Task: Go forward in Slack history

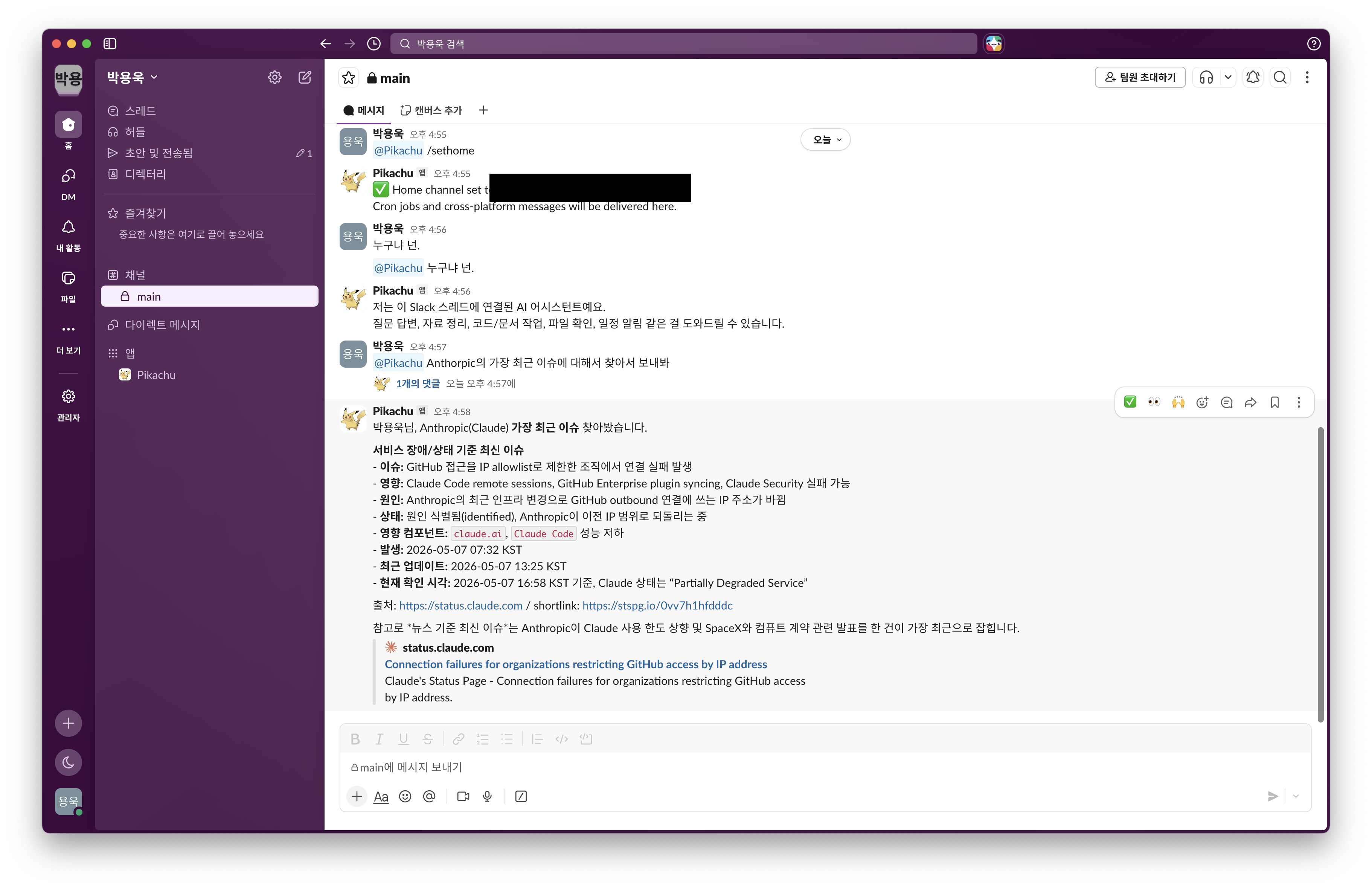Action: tap(350, 44)
